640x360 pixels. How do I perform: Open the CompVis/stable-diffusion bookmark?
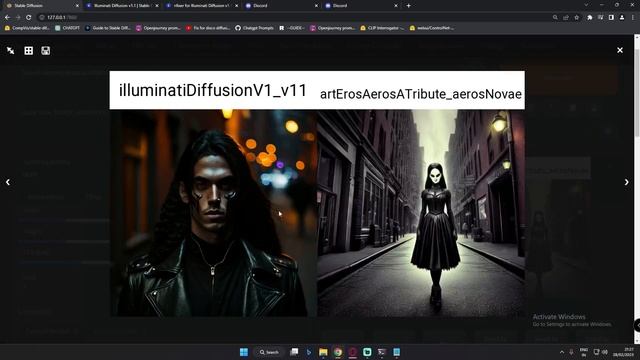(27, 28)
